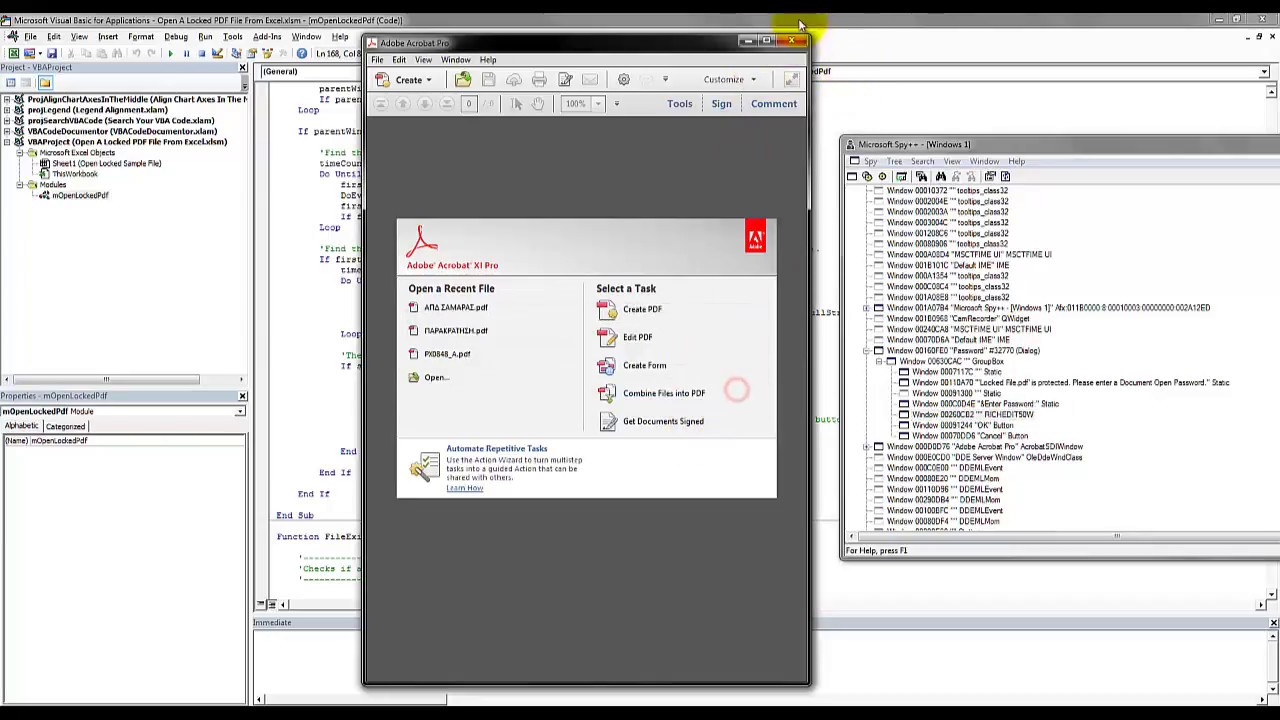
Task: Click the Break pause icon in VBA toolbar
Action: coord(186,53)
